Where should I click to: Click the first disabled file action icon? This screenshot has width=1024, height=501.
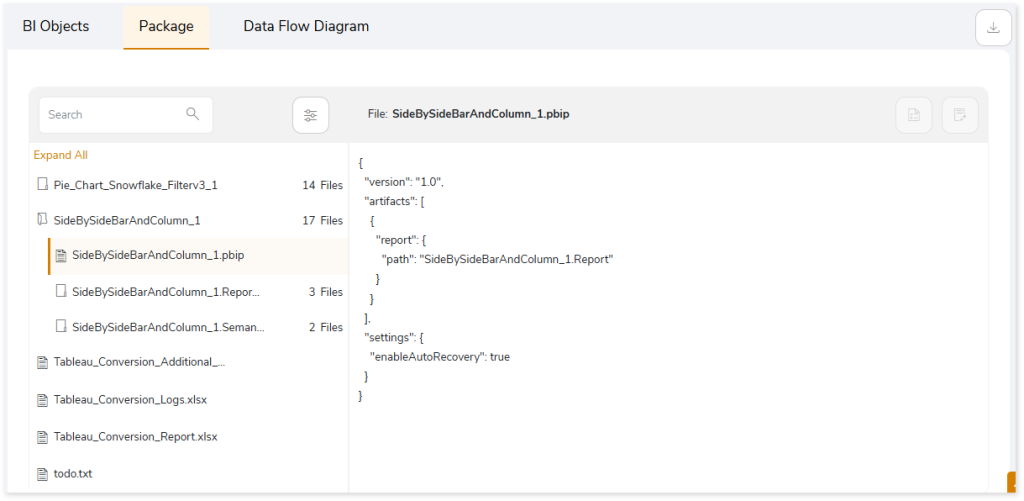tap(914, 116)
